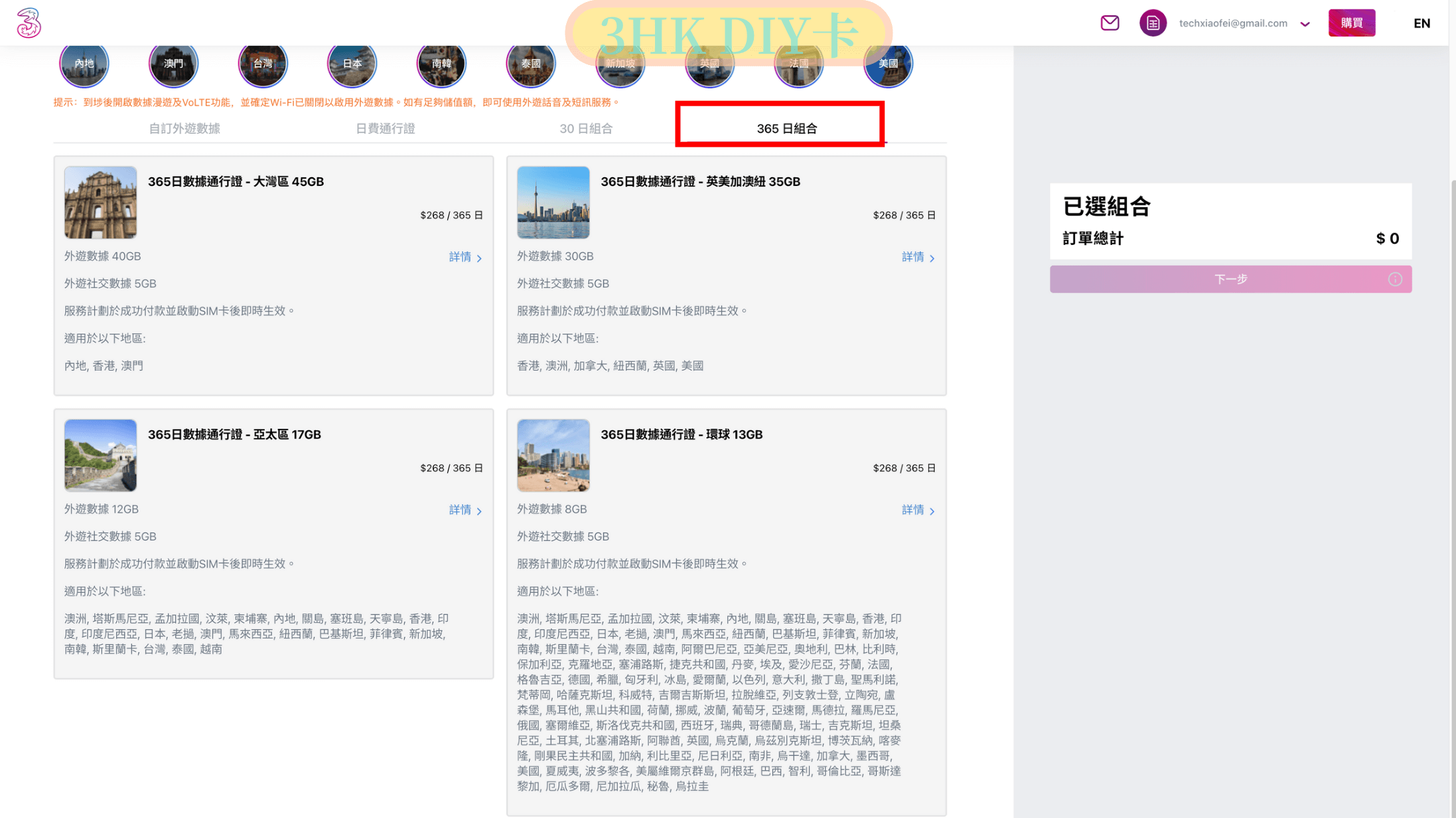Open the mail envelope icon
This screenshot has width=1456, height=818.
[x=1110, y=23]
